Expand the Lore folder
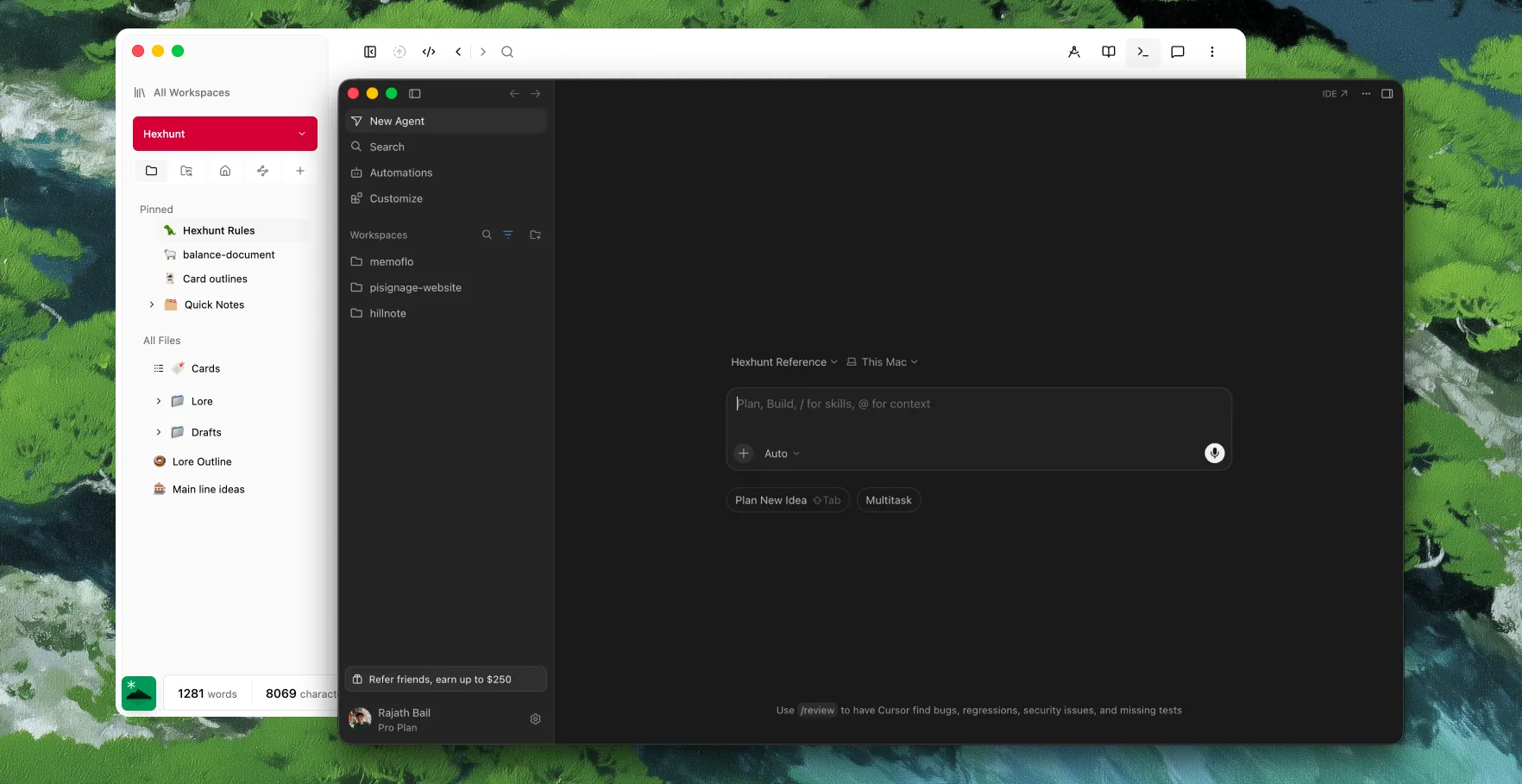 [x=159, y=401]
